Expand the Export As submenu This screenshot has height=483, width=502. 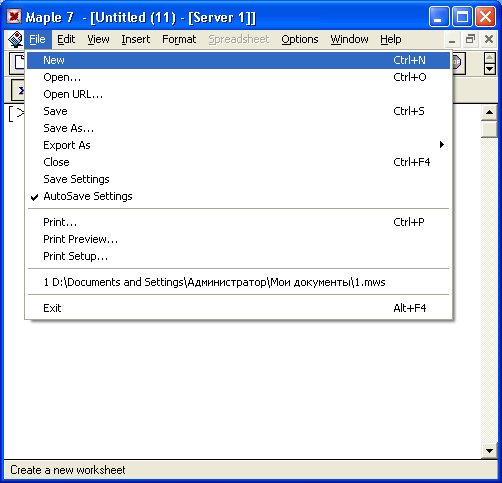click(238, 145)
